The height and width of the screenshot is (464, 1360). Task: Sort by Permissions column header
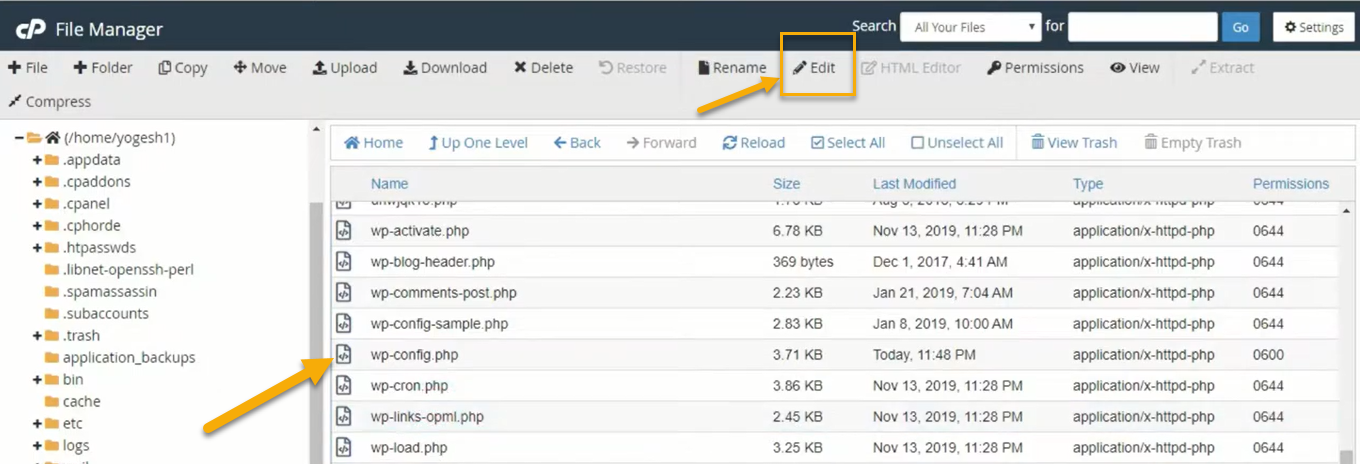point(1291,184)
